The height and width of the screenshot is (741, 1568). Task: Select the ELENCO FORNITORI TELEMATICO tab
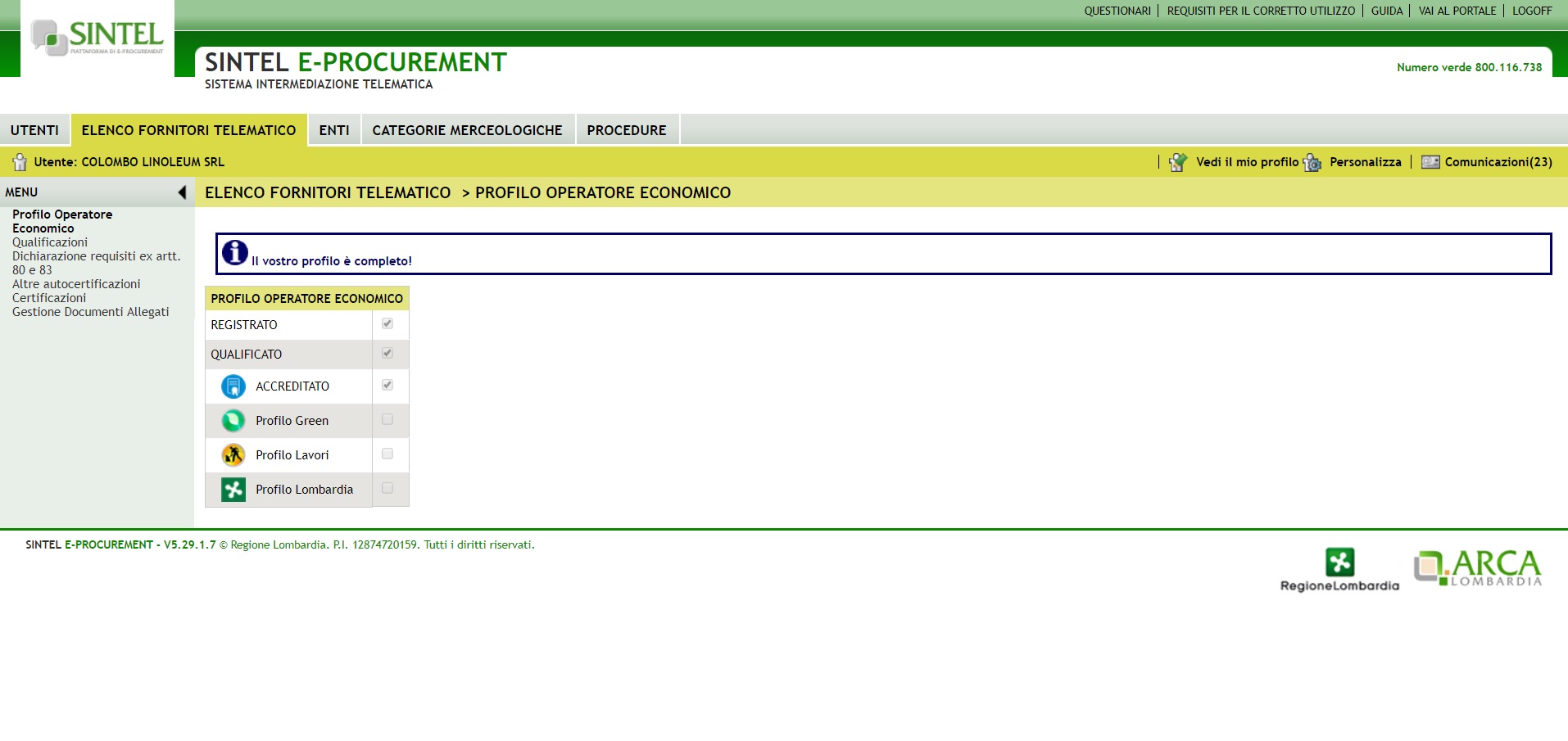(188, 130)
